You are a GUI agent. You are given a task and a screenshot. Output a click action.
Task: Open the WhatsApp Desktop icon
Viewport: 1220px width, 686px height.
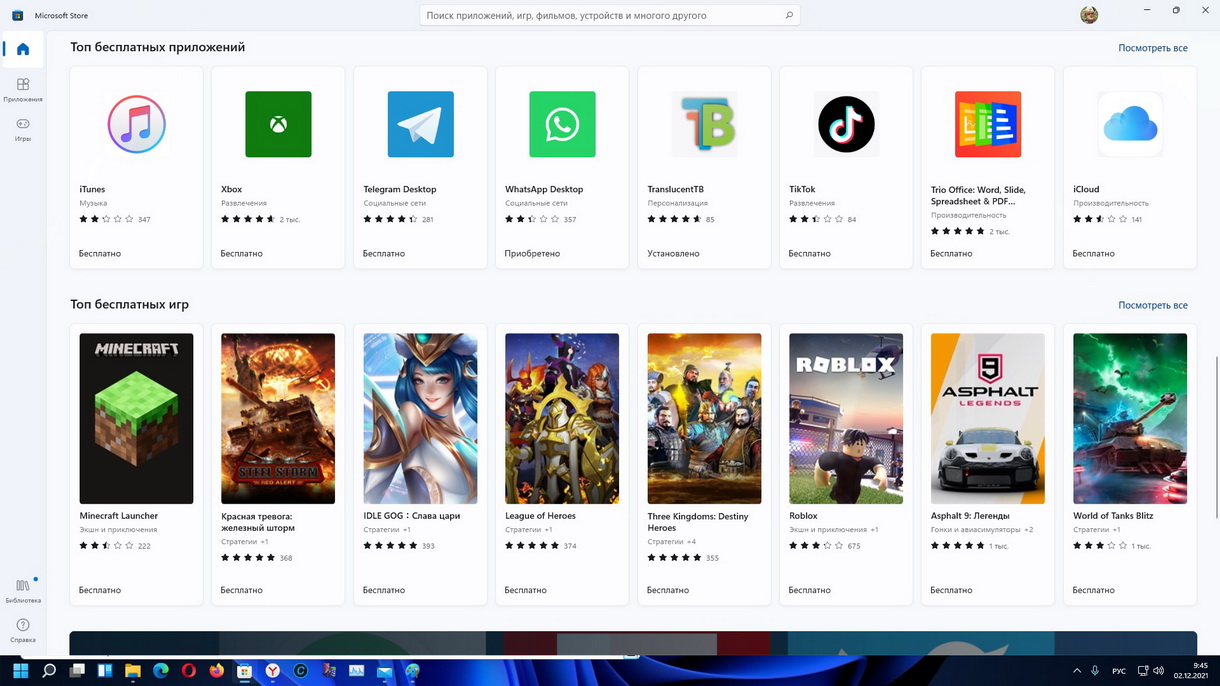coord(562,124)
